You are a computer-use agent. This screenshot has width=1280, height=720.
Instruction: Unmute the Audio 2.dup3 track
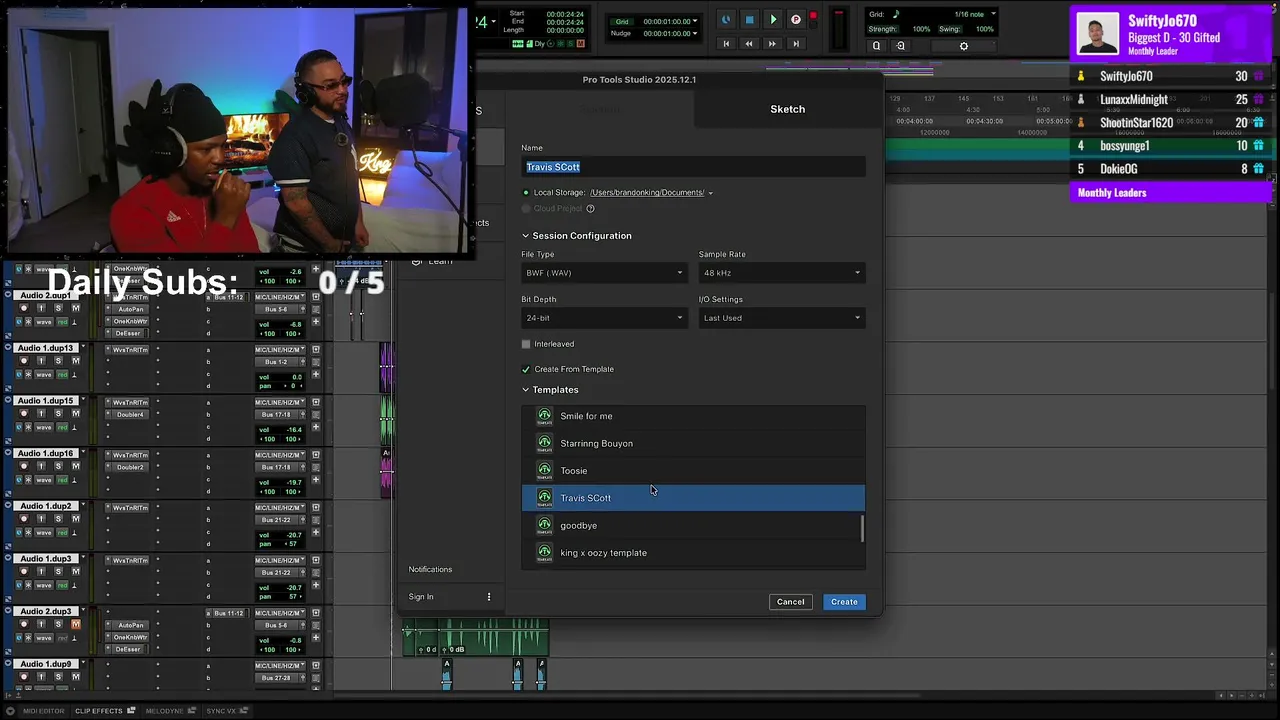[x=75, y=624]
